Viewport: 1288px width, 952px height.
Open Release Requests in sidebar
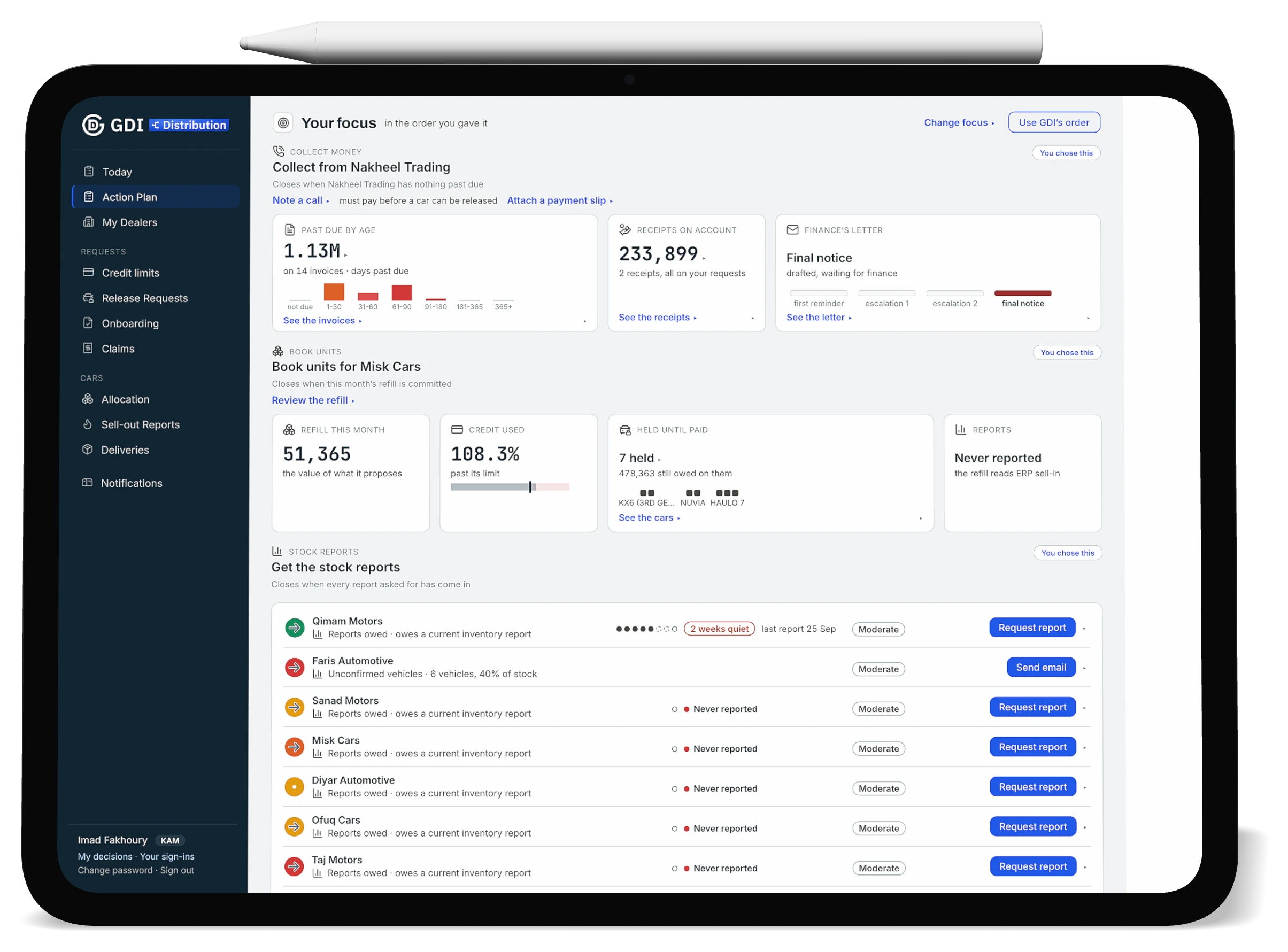point(156,298)
